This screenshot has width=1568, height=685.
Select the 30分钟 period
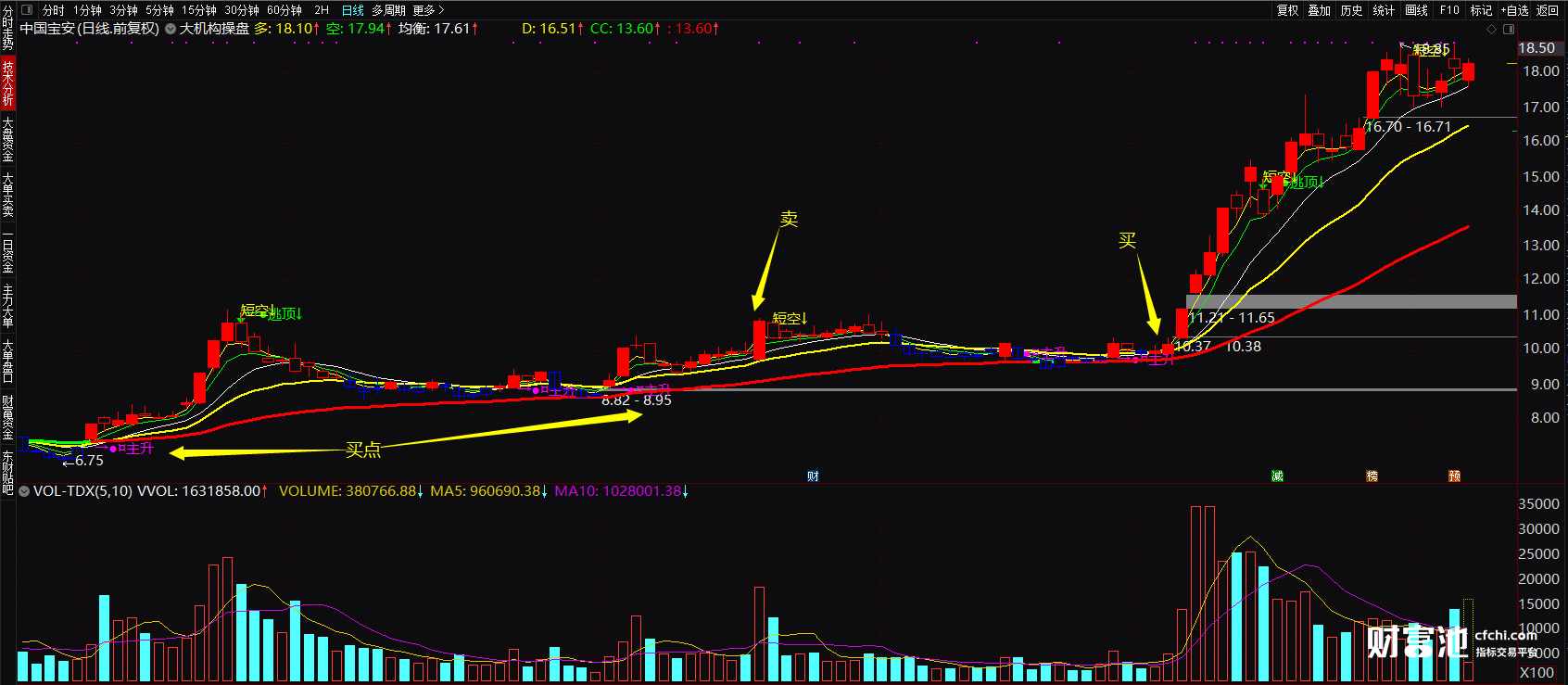(242, 10)
